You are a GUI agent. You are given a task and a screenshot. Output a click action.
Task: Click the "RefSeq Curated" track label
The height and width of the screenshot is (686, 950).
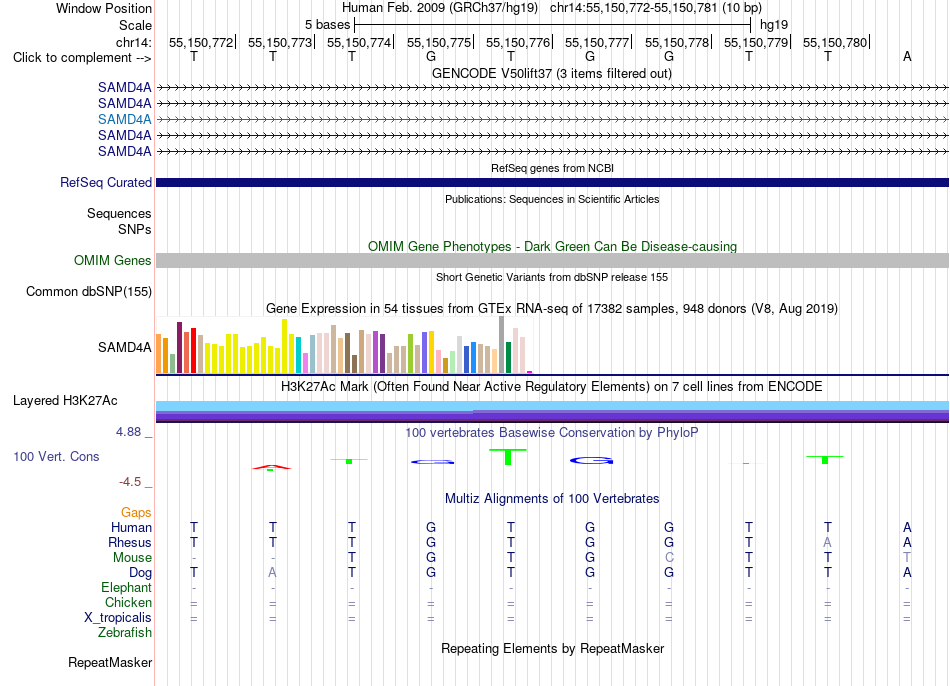click(105, 182)
